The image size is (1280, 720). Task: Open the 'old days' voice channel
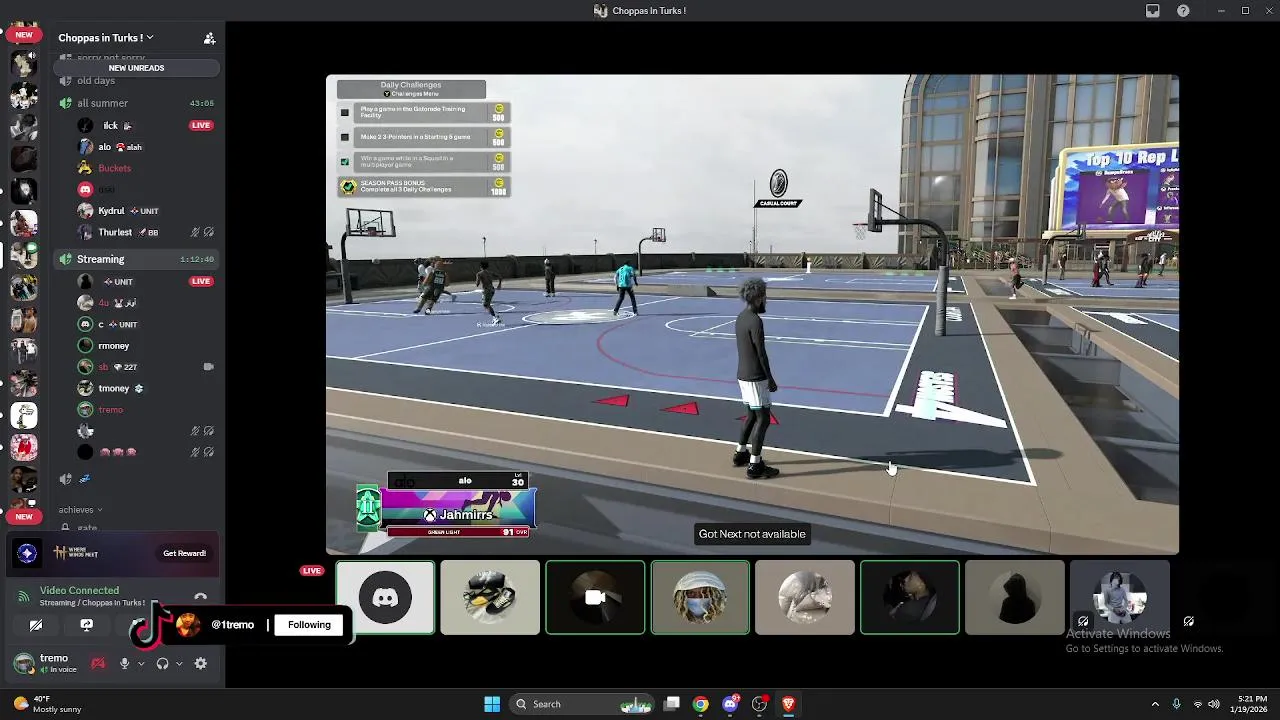click(96, 81)
